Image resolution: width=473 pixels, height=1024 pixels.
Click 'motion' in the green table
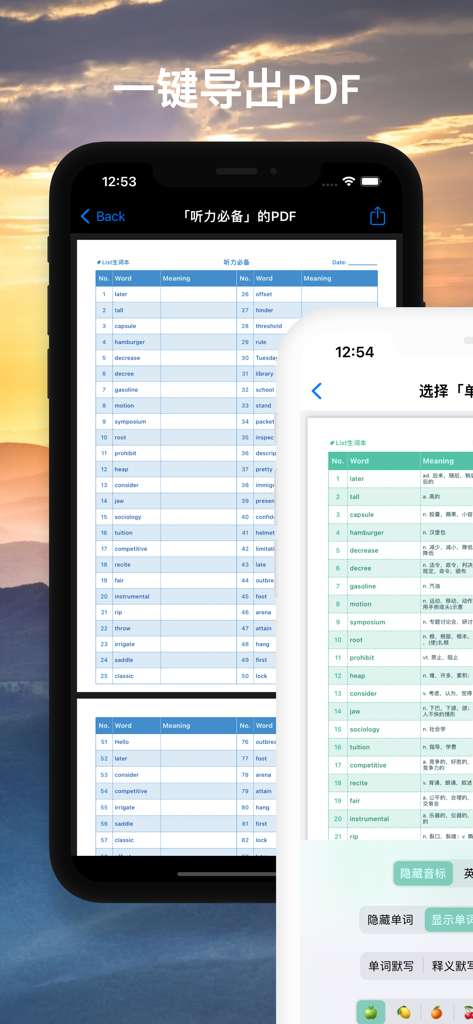pyautogui.click(x=360, y=604)
